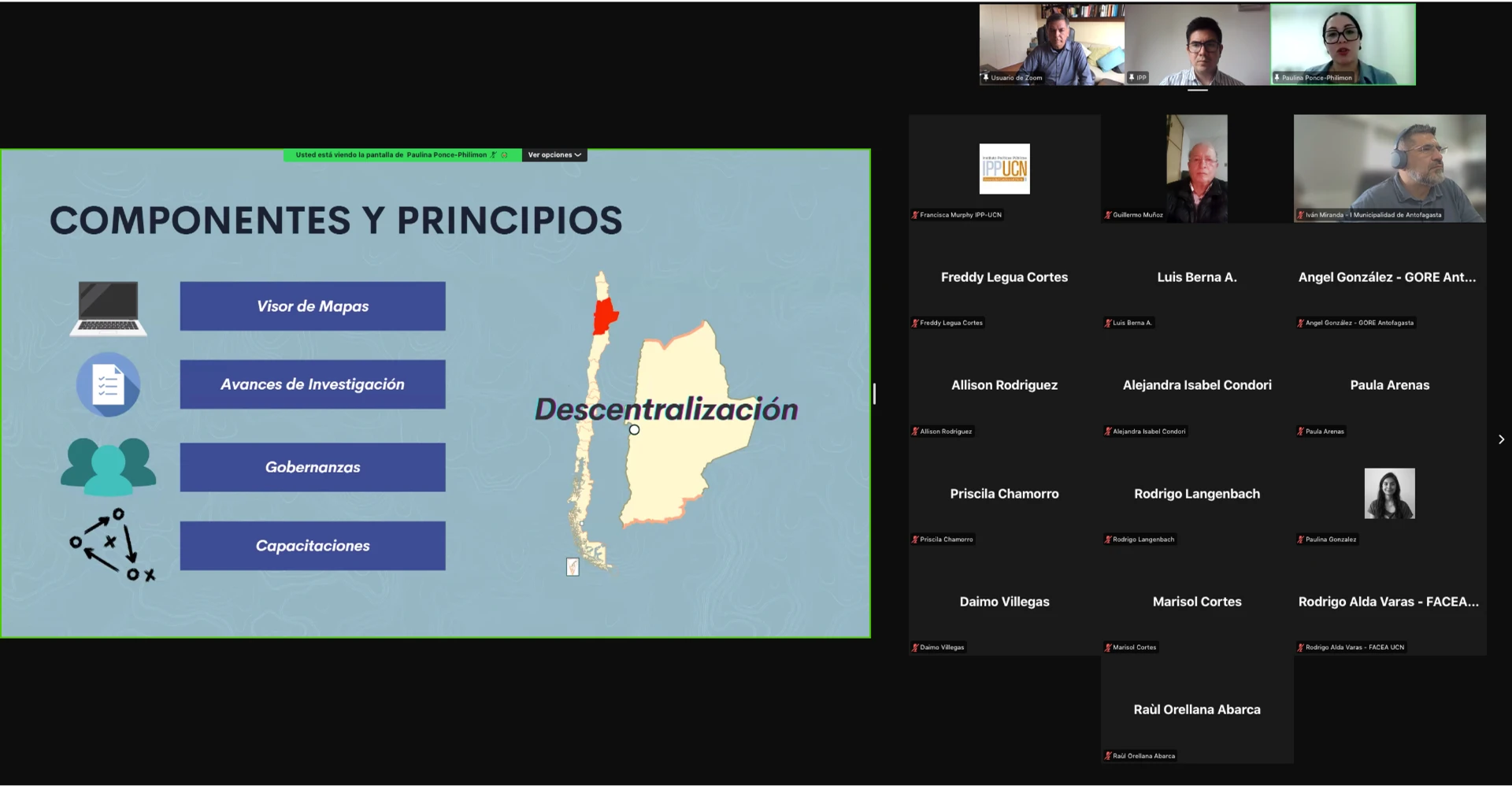Select the IPP video thumbnail

tap(1197, 44)
